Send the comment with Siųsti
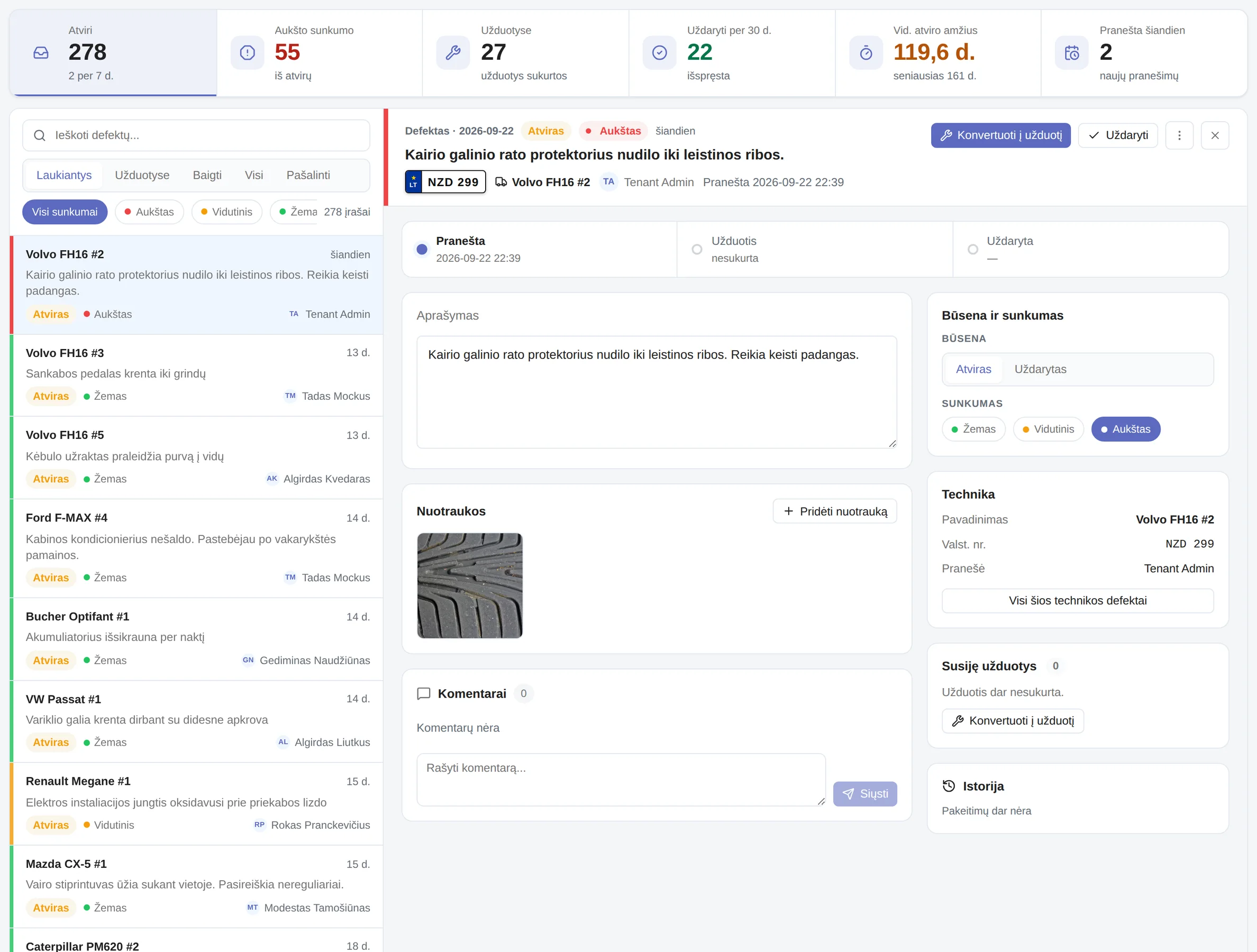Image resolution: width=1257 pixels, height=952 pixels. pos(865,793)
